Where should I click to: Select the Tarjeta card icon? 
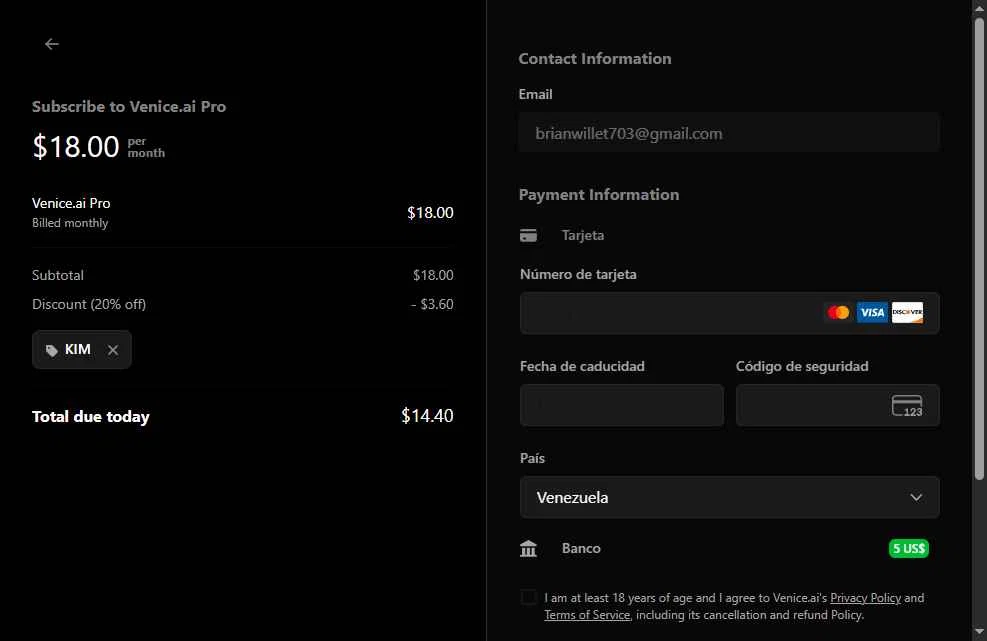tap(528, 235)
